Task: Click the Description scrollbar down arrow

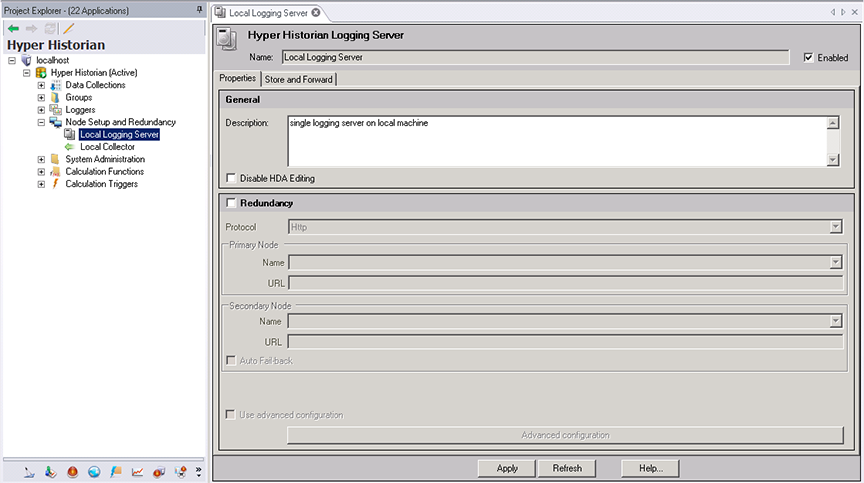Action: coord(832,160)
